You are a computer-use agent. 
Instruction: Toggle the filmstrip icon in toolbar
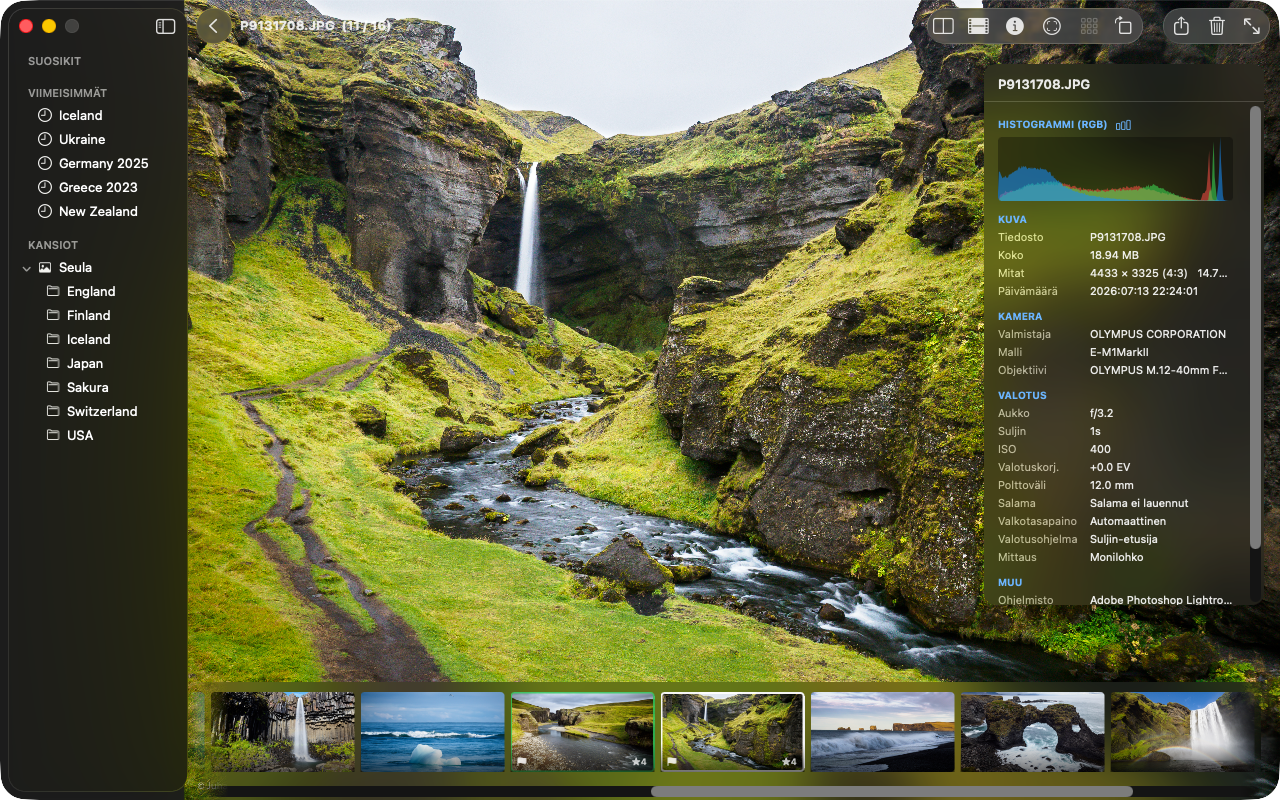click(979, 27)
